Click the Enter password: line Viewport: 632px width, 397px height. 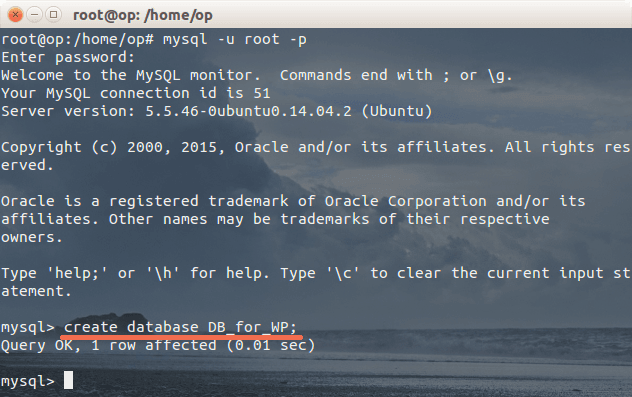tap(68, 57)
